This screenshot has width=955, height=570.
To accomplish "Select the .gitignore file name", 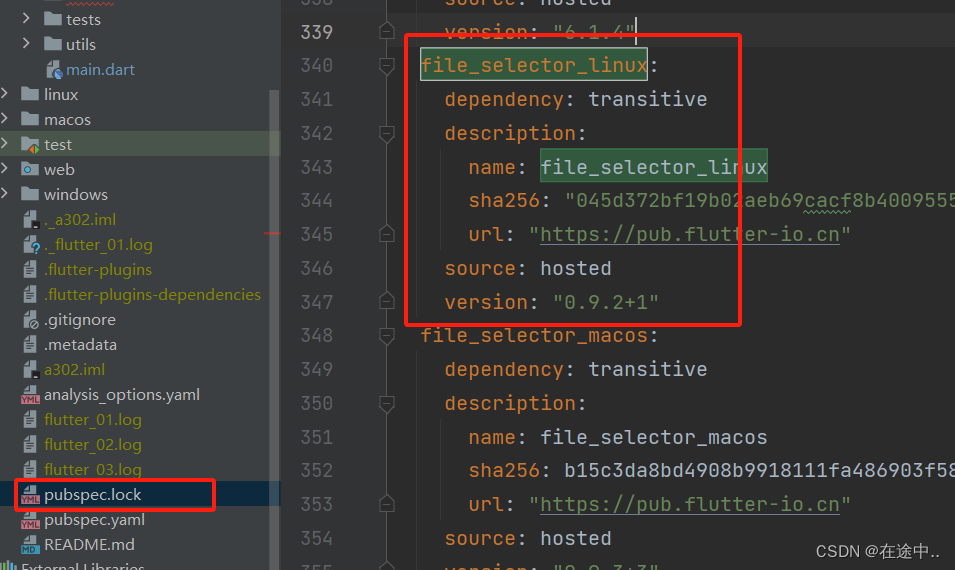I will pyautogui.click(x=80, y=319).
